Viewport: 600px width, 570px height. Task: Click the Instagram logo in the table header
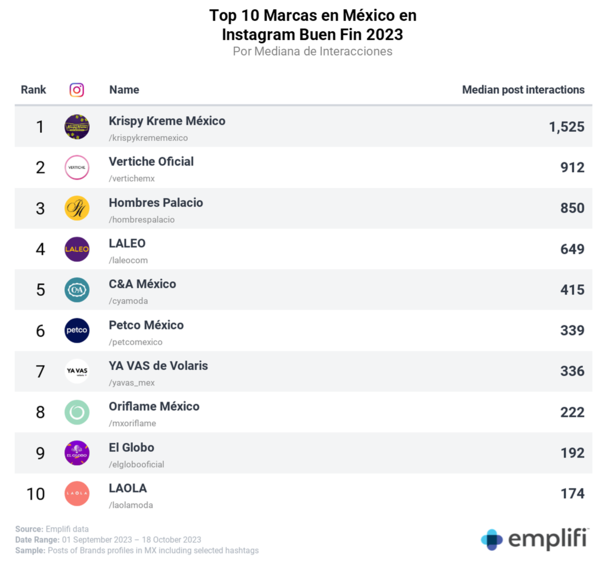click(x=77, y=90)
